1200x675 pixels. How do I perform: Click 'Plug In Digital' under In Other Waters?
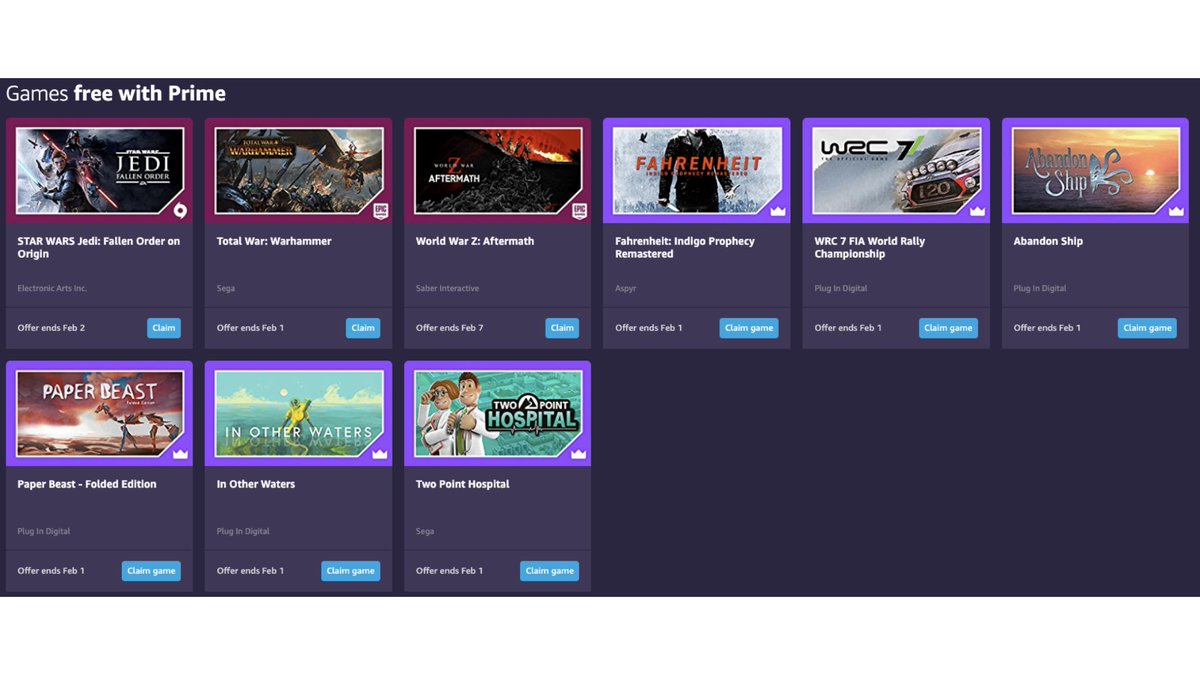point(243,531)
